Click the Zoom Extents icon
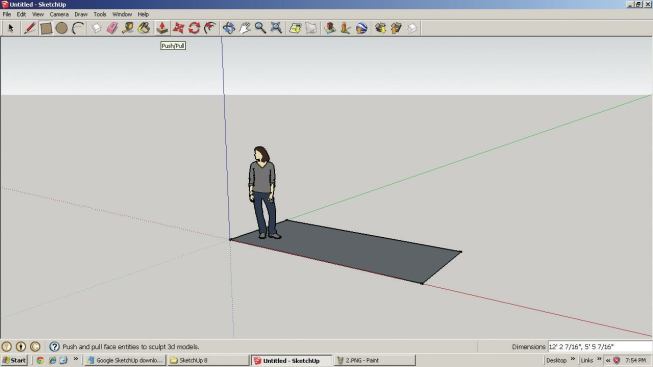The image size is (653, 367). 276,28
